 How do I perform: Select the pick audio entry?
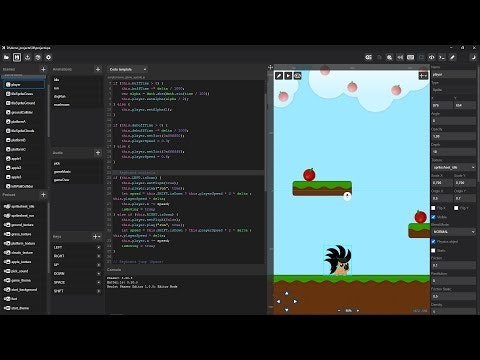(x=77, y=164)
